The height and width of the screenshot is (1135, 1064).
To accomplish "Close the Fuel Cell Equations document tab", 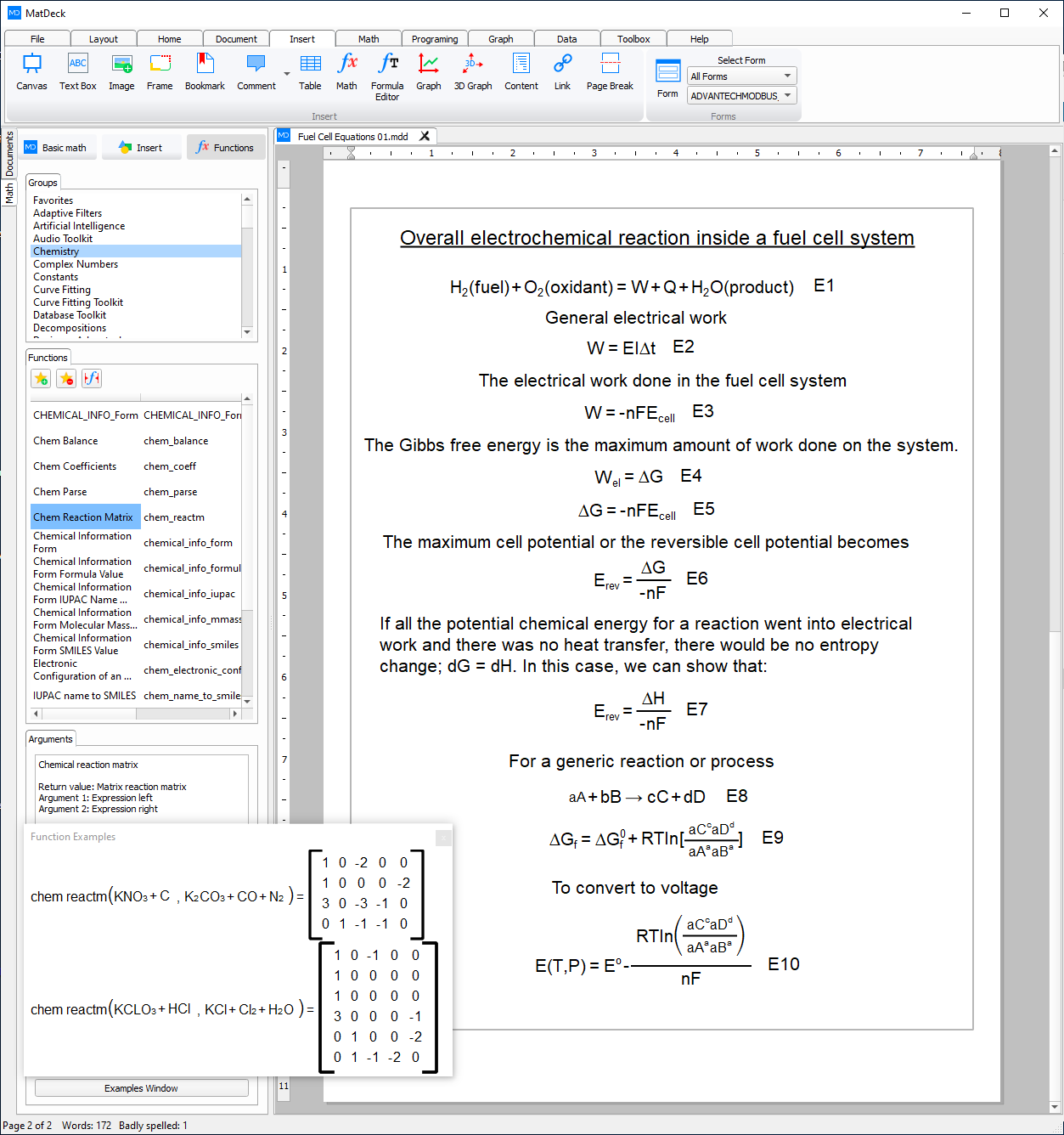I will pyautogui.click(x=425, y=136).
